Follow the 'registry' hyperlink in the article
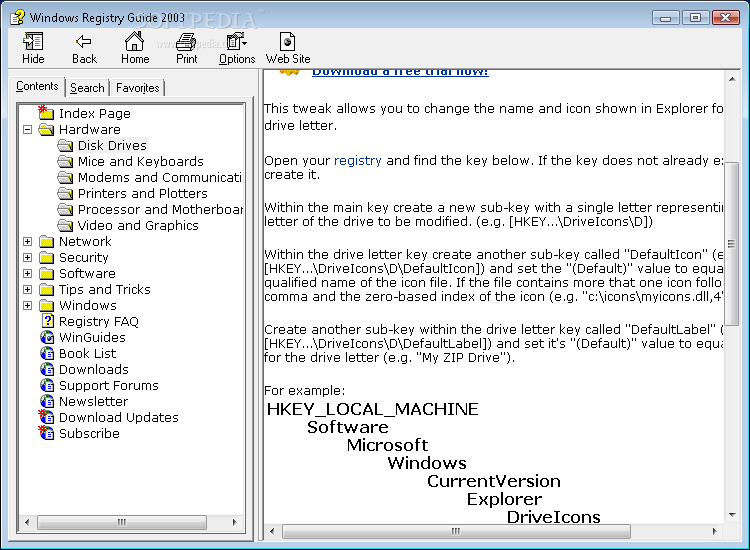The image size is (750, 550). [357, 160]
